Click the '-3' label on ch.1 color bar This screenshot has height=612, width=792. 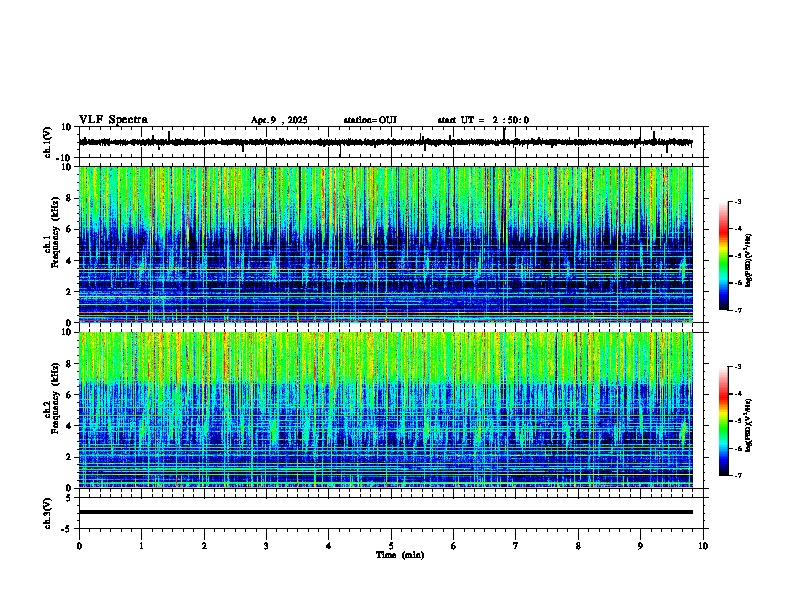tap(737, 201)
